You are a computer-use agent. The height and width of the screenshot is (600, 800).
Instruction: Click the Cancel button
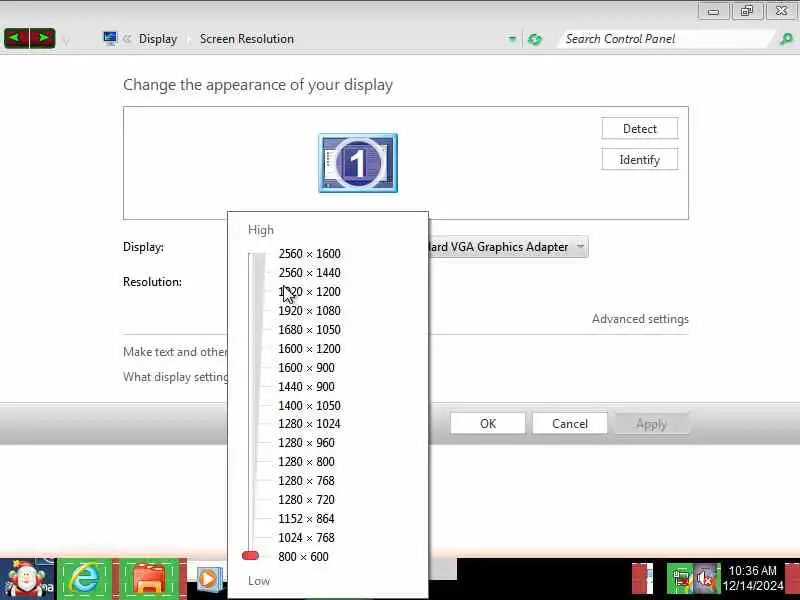pyautogui.click(x=570, y=423)
